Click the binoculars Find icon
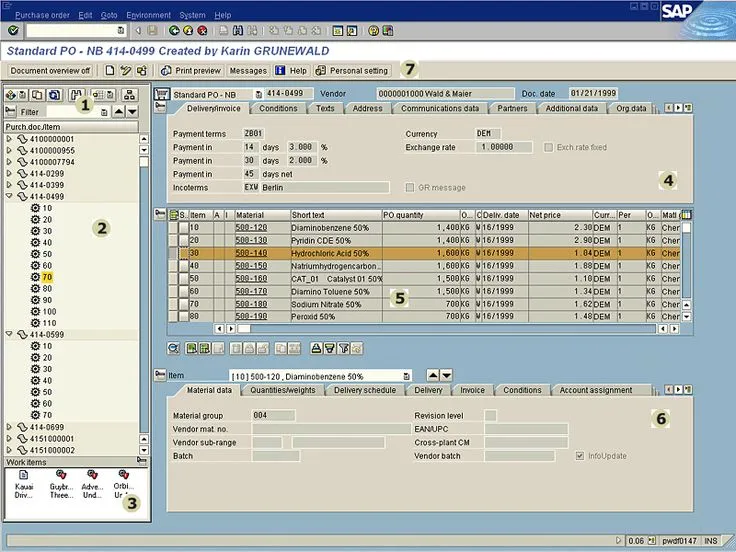Screen dimensions: 736x552 point(238,31)
